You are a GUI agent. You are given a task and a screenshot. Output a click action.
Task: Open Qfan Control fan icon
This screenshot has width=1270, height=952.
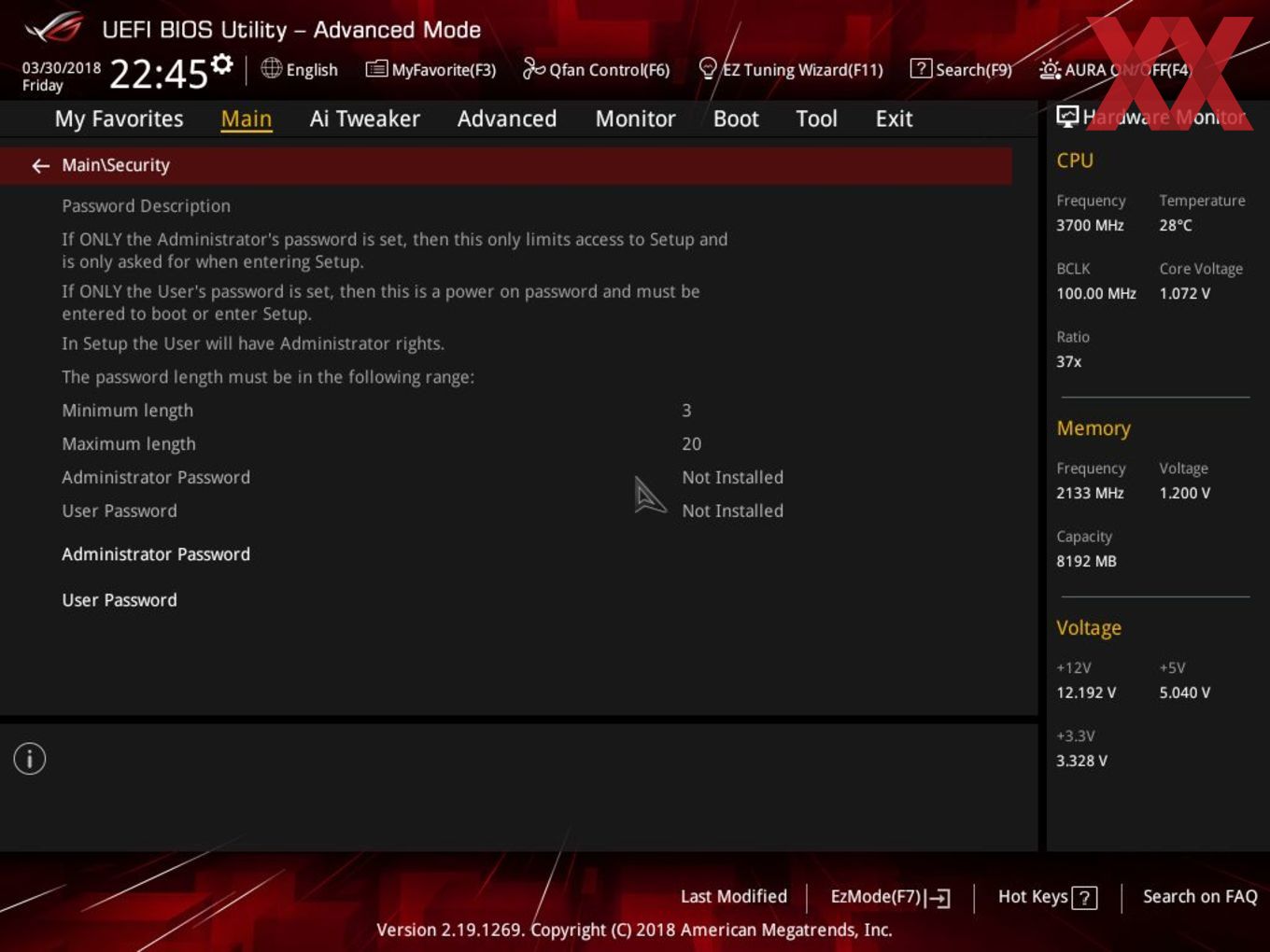pyautogui.click(x=533, y=68)
